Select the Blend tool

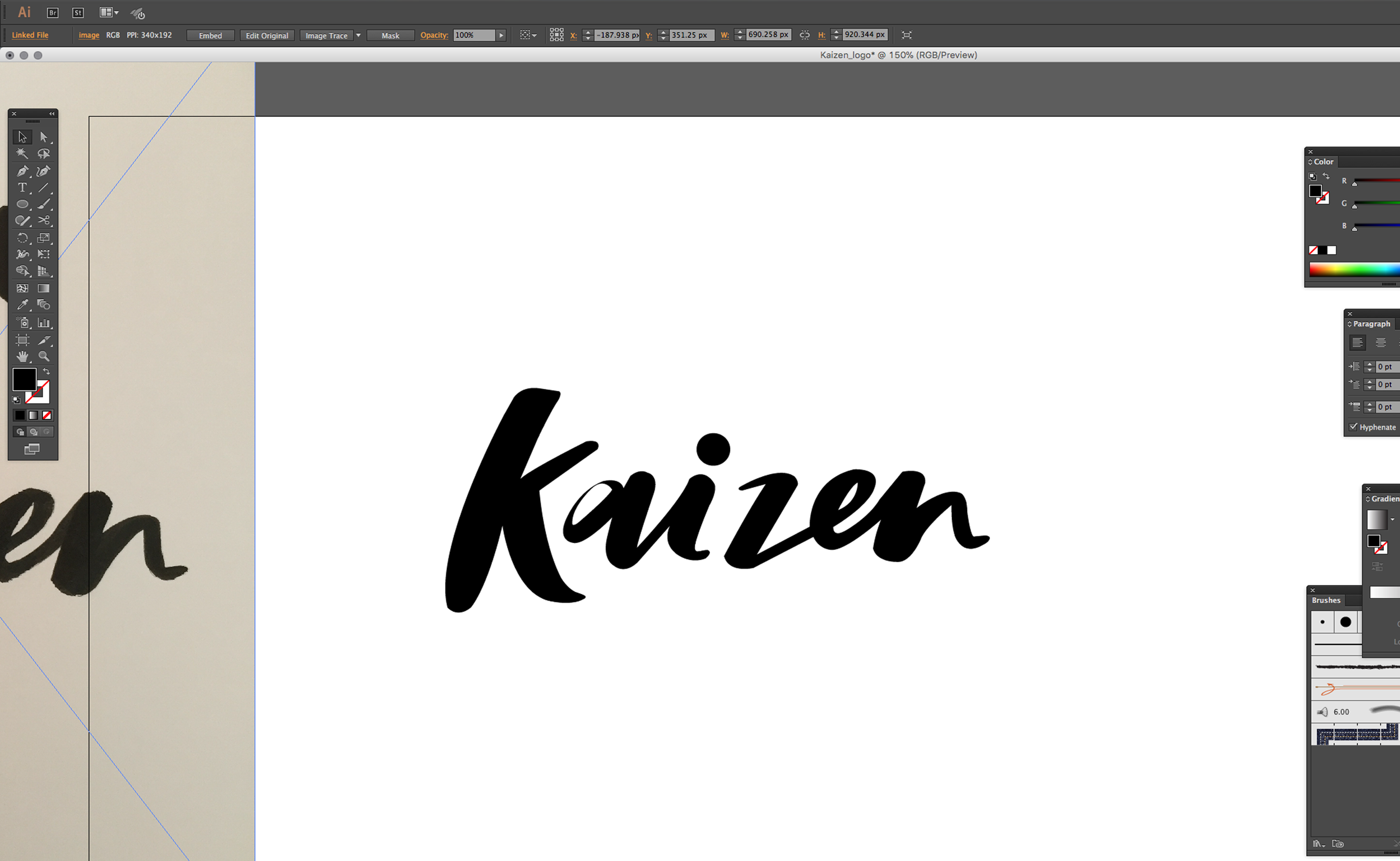[44, 305]
